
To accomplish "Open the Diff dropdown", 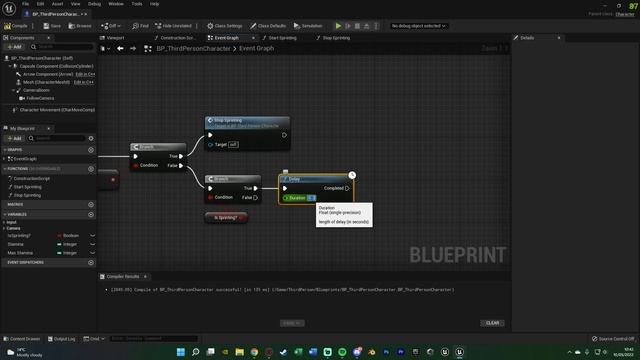I will pos(111,26).
